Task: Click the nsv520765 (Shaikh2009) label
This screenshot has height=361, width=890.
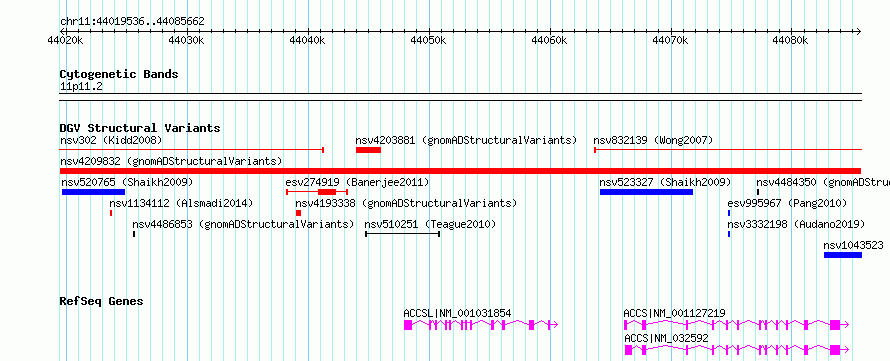Action: pos(127,182)
